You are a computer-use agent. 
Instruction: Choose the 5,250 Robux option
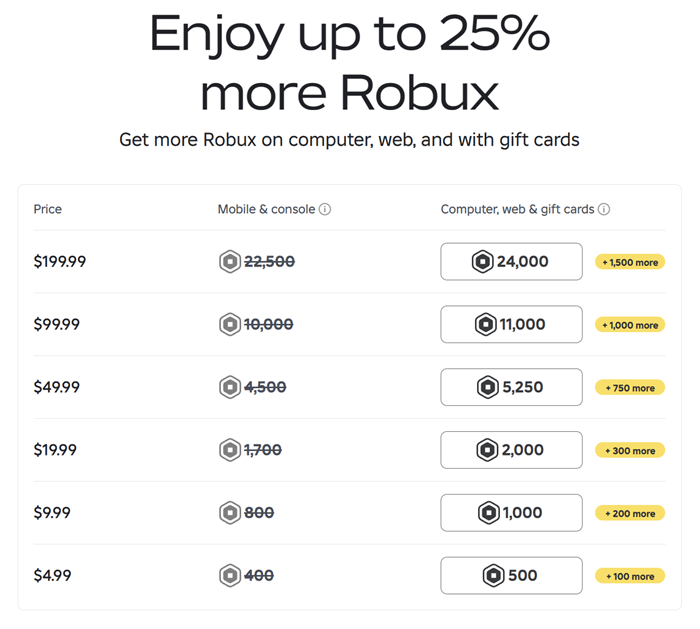511,388
